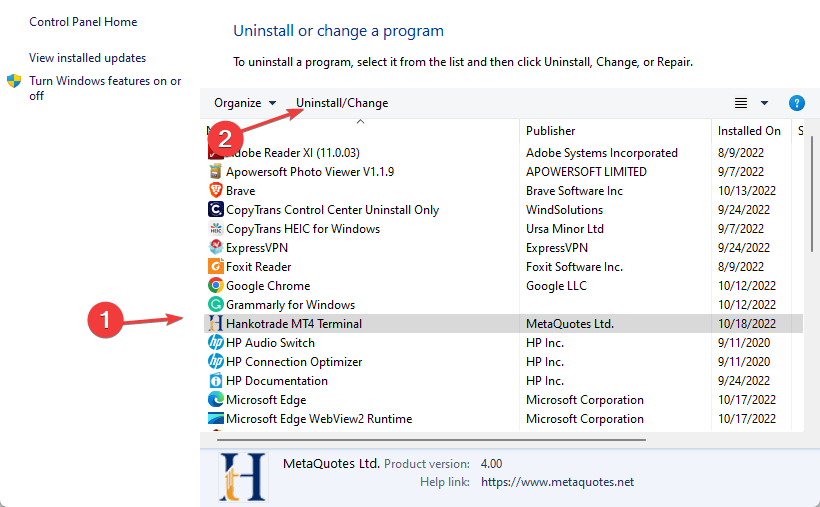Select Hankotrade MT4 Terminal name
The width and height of the screenshot is (820, 507).
tap(294, 323)
